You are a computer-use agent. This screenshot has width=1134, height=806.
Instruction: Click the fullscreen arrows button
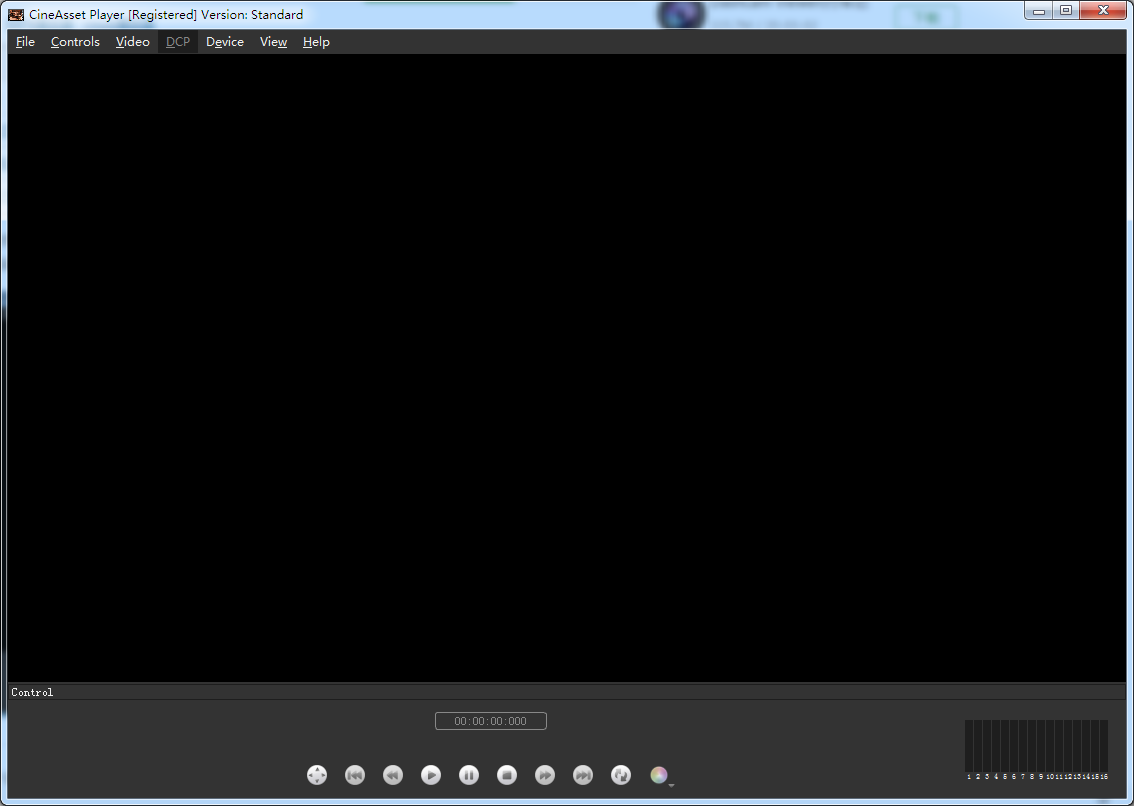317,775
